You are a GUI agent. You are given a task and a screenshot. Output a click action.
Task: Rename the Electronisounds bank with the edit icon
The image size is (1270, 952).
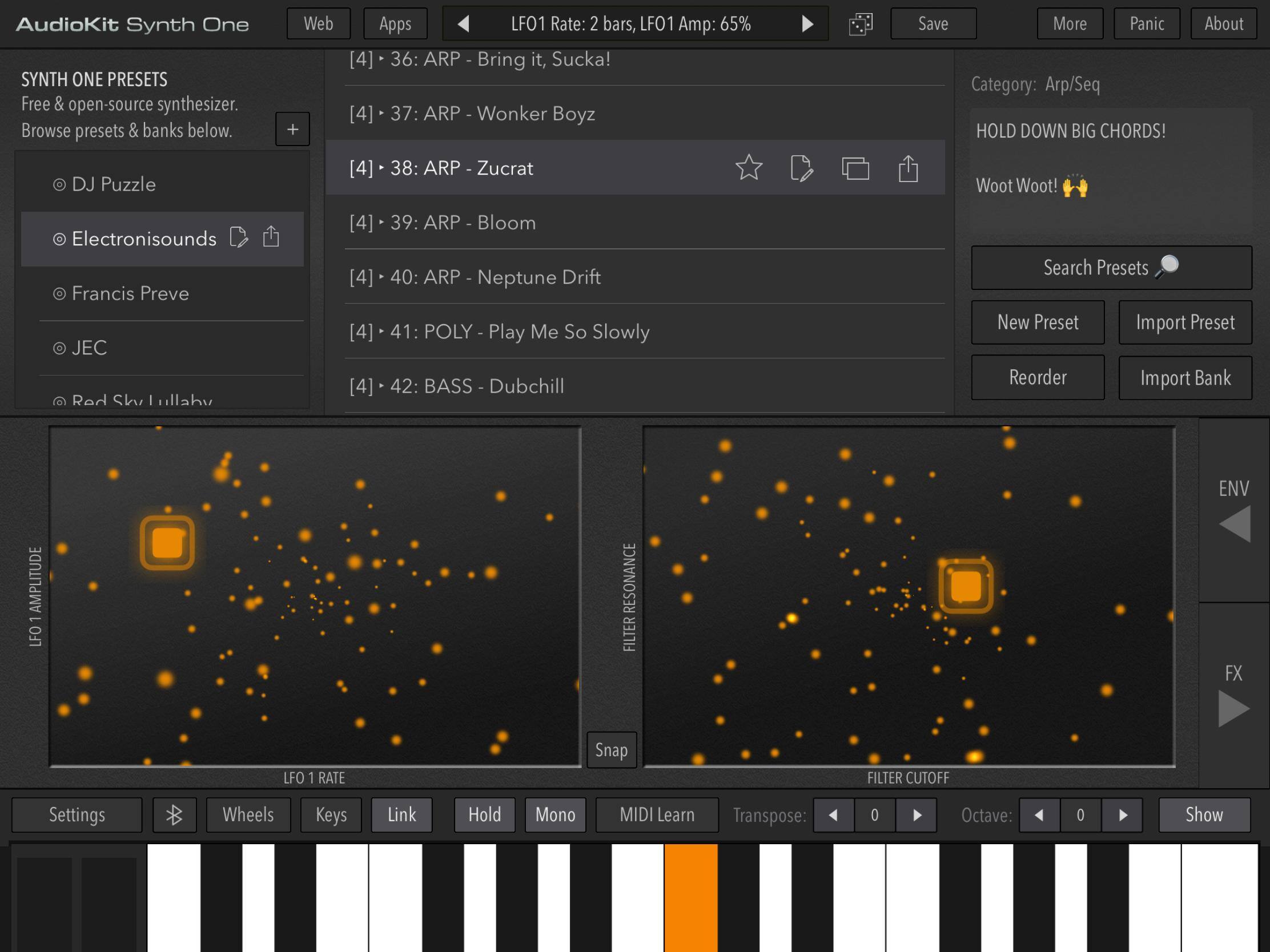tap(238, 237)
